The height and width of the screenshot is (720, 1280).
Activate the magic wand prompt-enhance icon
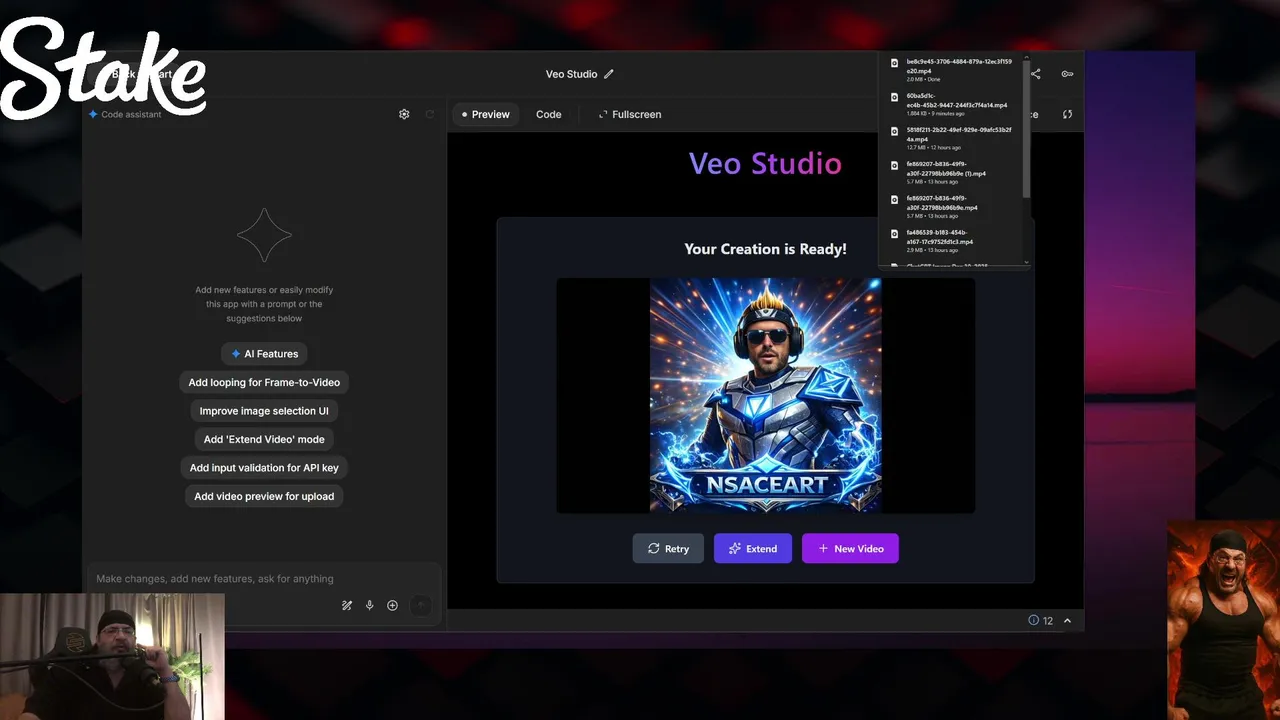(x=347, y=605)
